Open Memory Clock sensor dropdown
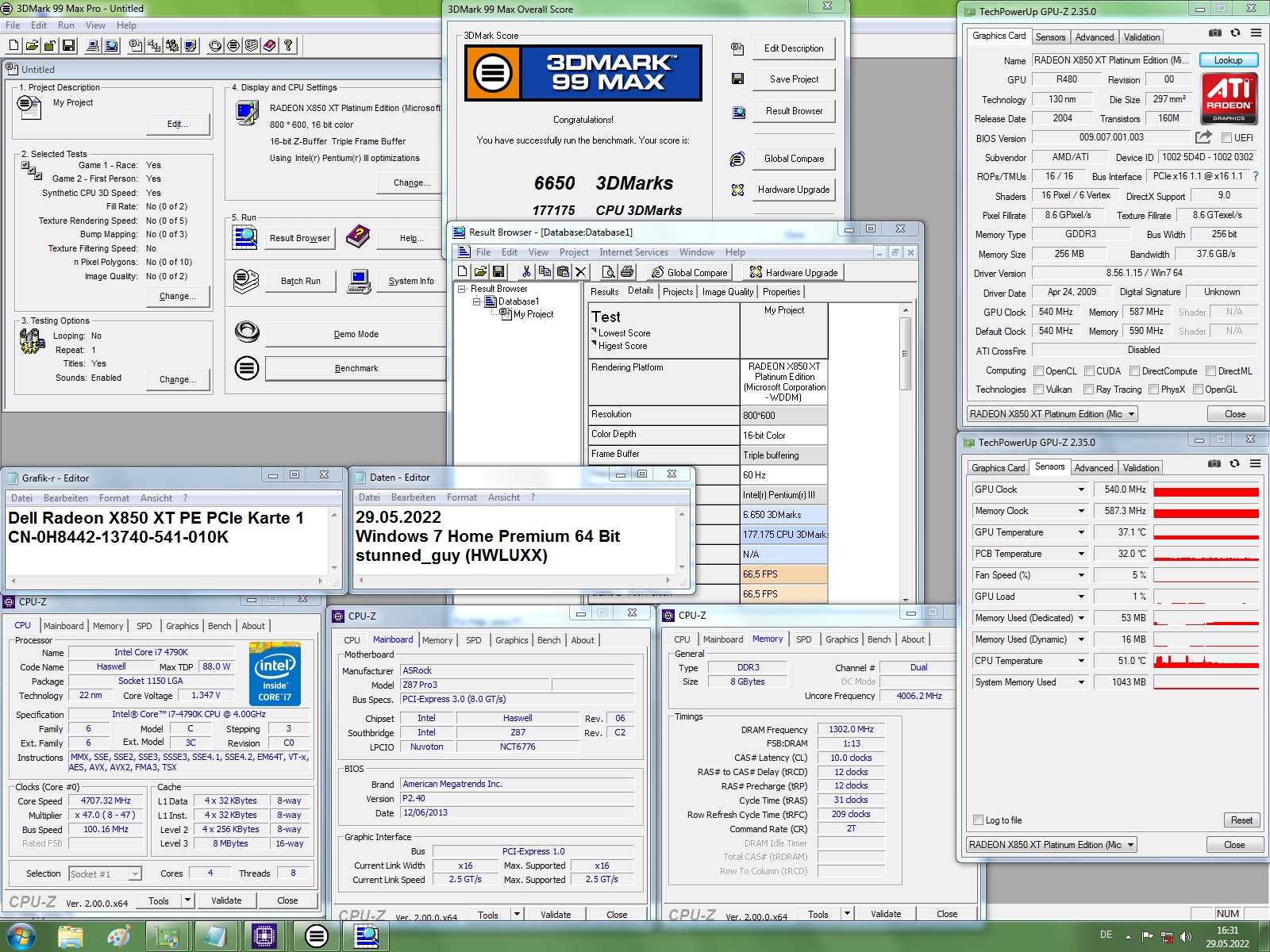Screen dimensions: 1270x952 tap(1080, 511)
